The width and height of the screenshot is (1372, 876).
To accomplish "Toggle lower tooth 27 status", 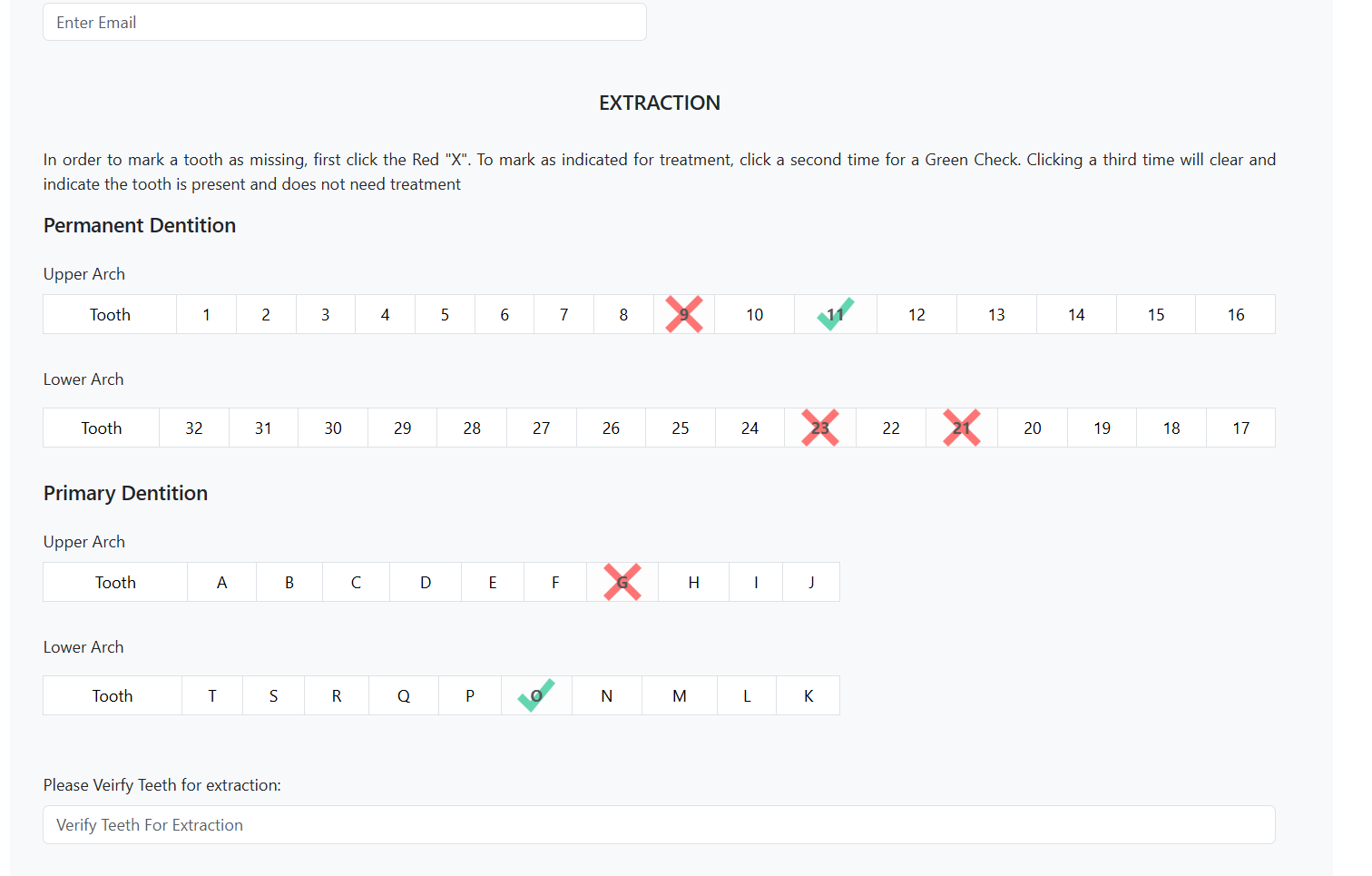I will 542,428.
